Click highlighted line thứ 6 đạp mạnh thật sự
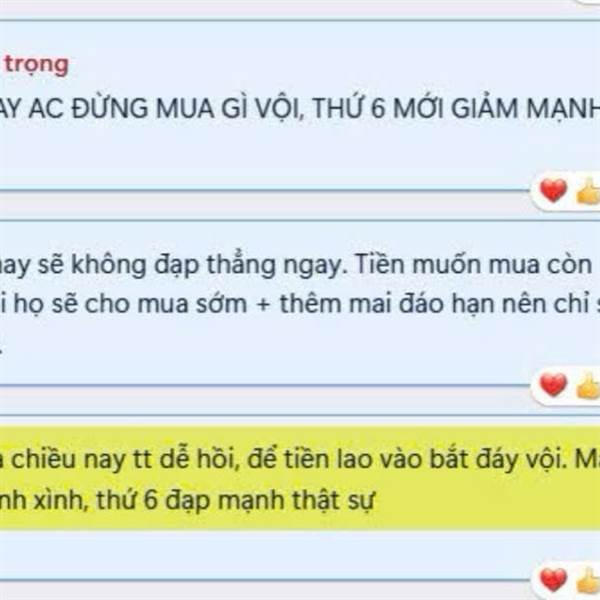The height and width of the screenshot is (600, 600). pyautogui.click(x=235, y=500)
